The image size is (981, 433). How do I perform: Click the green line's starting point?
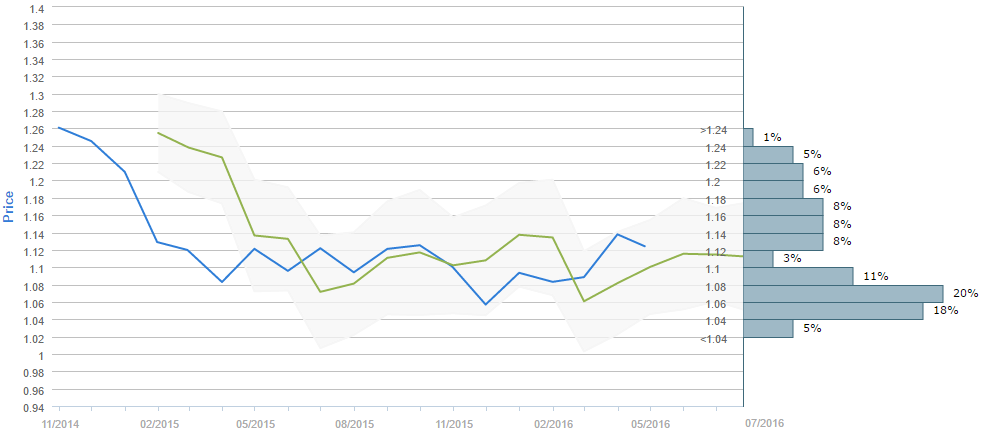(x=158, y=132)
